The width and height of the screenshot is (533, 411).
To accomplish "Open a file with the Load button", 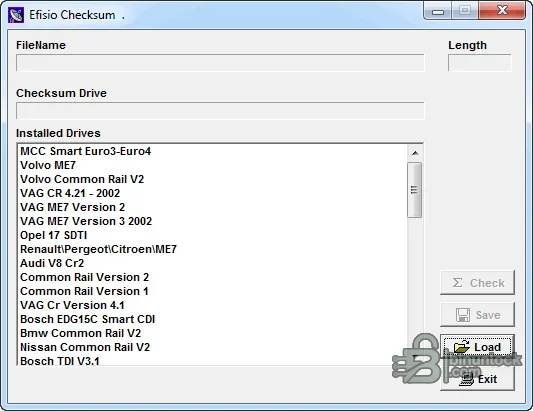I will [477, 347].
